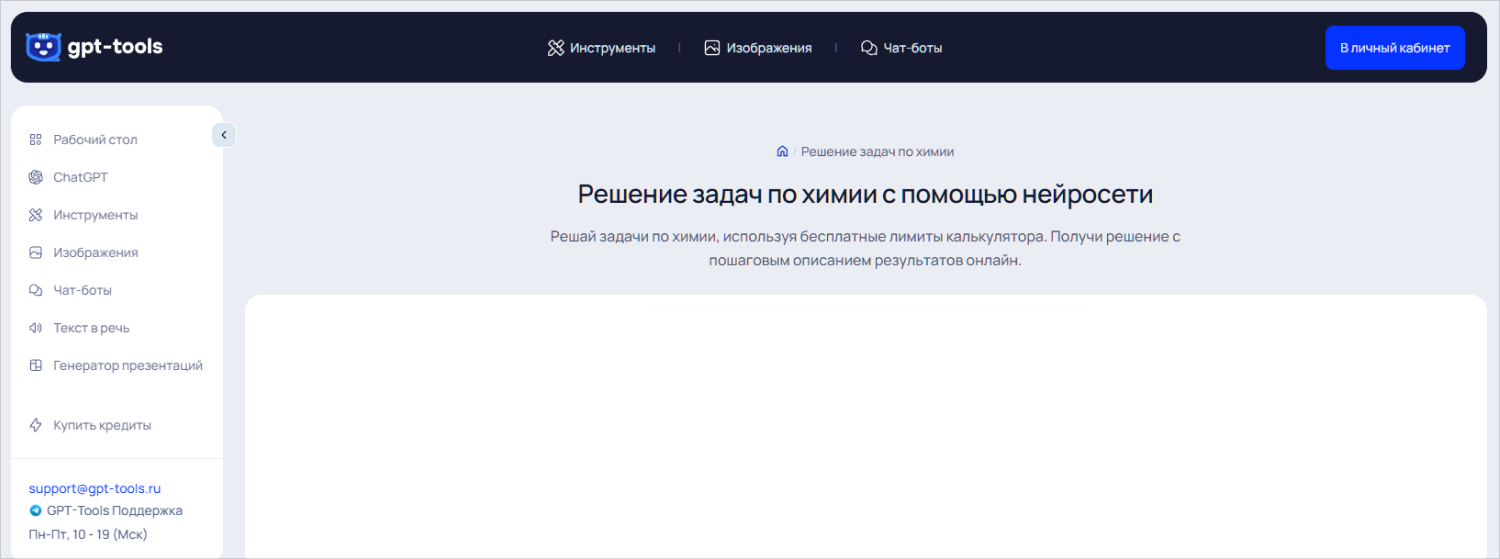Click breadcrumb text Решение задач по химии
The image size is (1500, 559).
(878, 152)
